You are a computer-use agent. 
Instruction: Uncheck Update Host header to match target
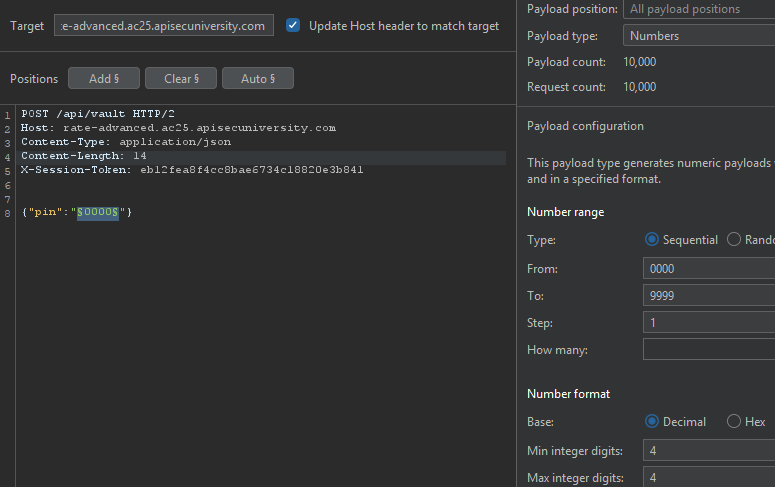click(x=293, y=25)
